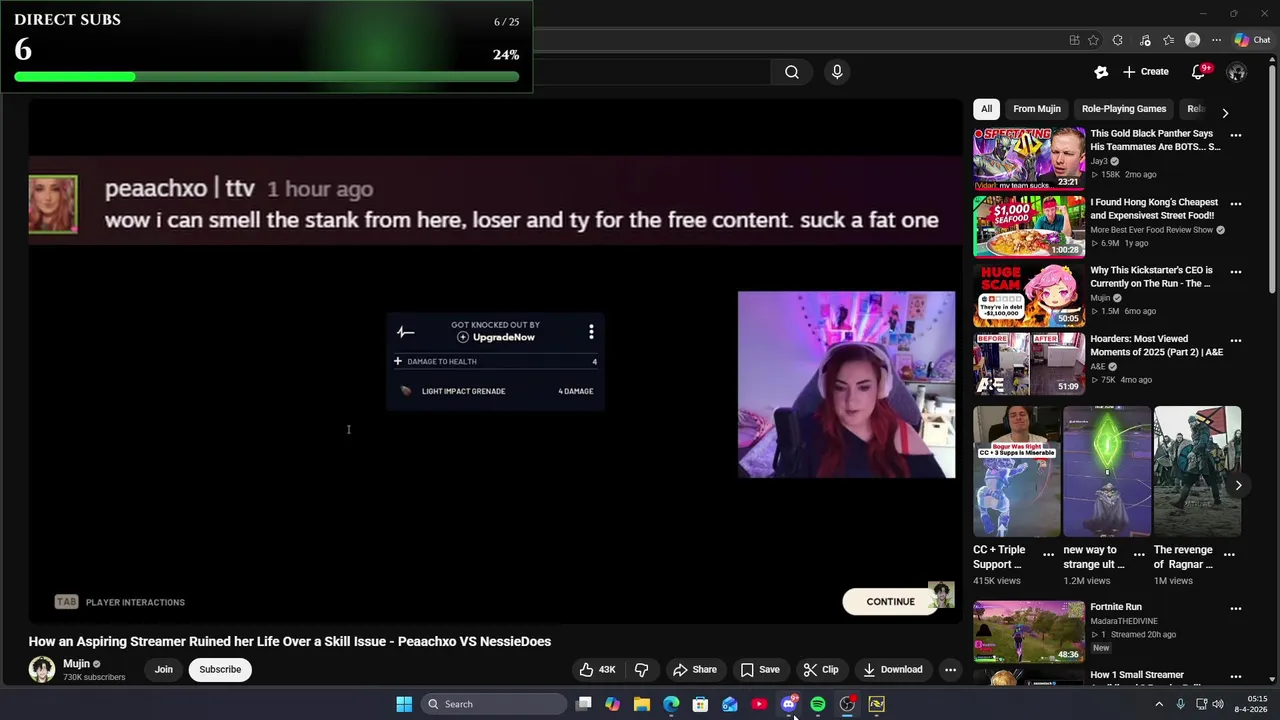Open Microsoft Edge from the taskbar
This screenshot has width=1280, height=720.
[x=671, y=704]
